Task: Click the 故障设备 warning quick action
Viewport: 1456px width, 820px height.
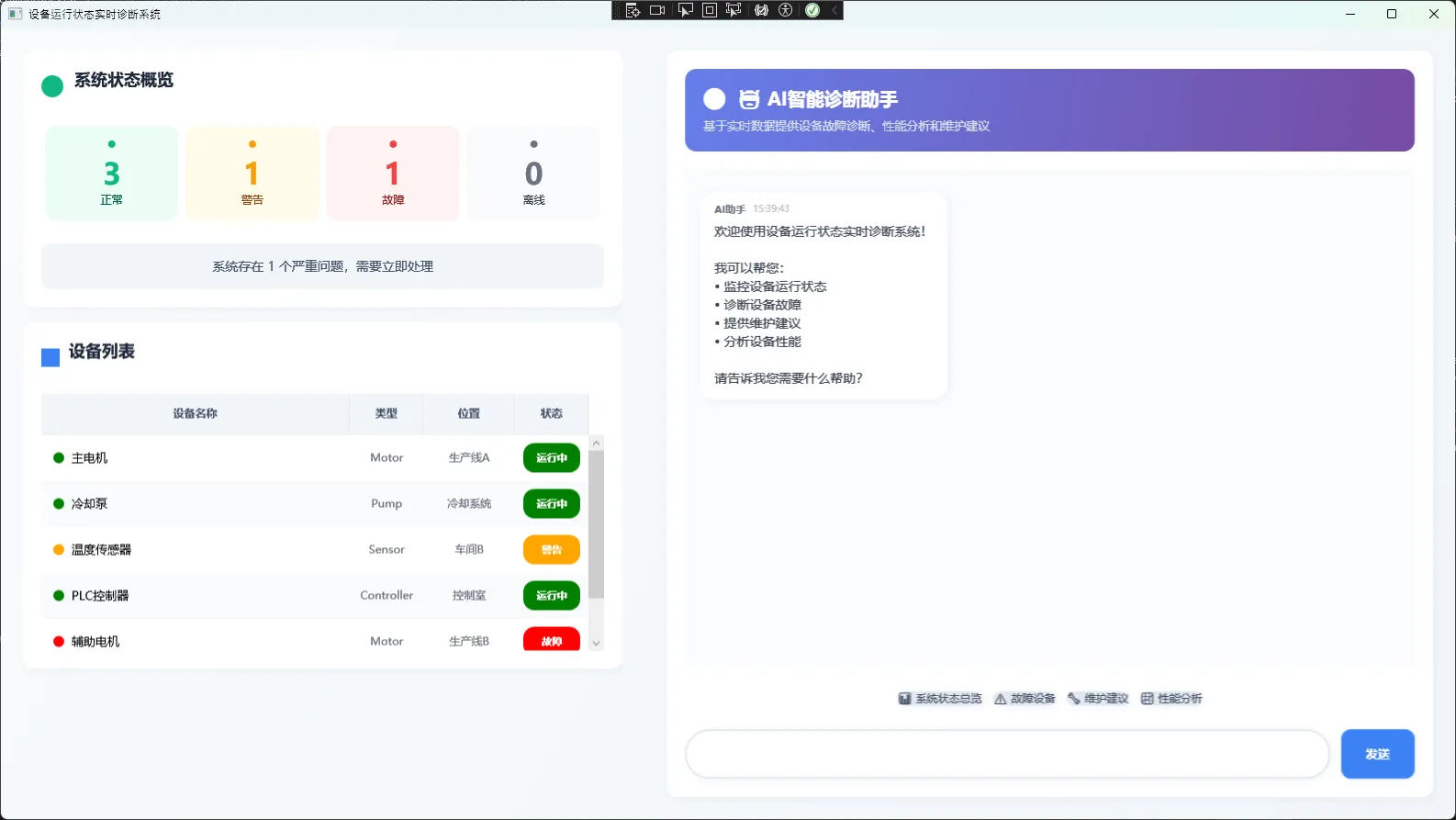Action: 1025,699
